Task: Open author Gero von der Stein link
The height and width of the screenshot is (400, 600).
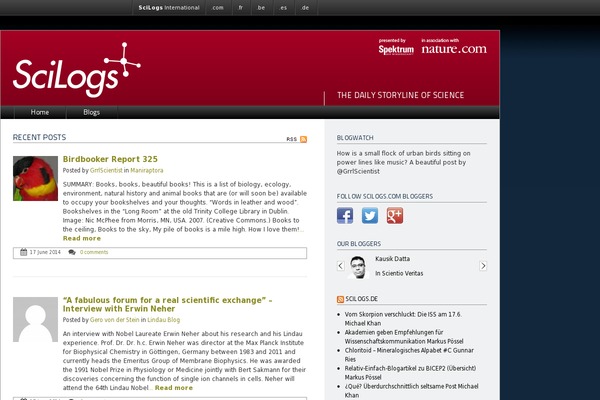Action: tap(114, 320)
